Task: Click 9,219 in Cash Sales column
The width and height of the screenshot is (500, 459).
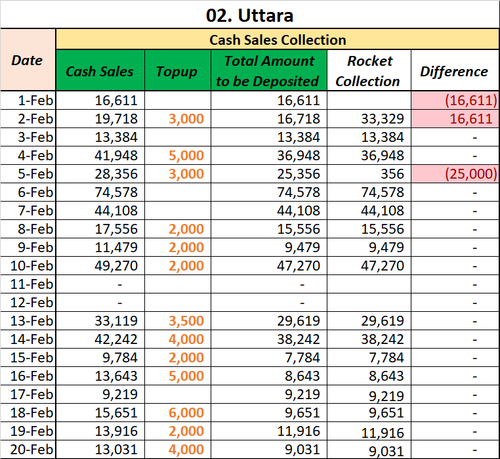Action: pos(100,394)
